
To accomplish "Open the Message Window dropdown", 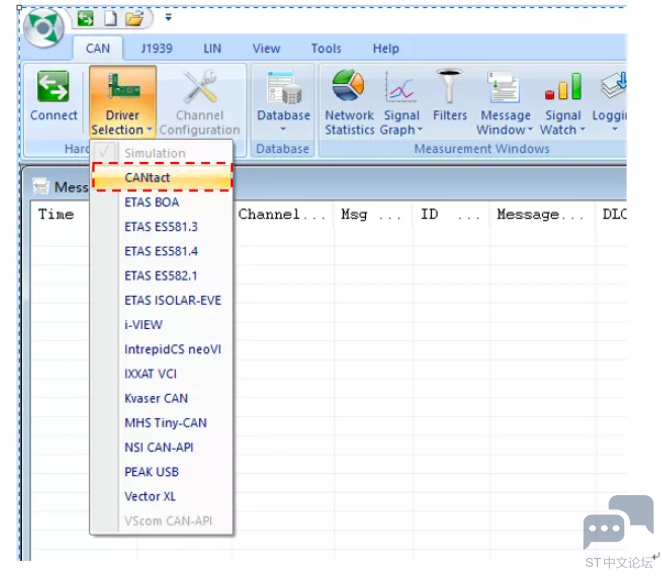I will (505, 103).
